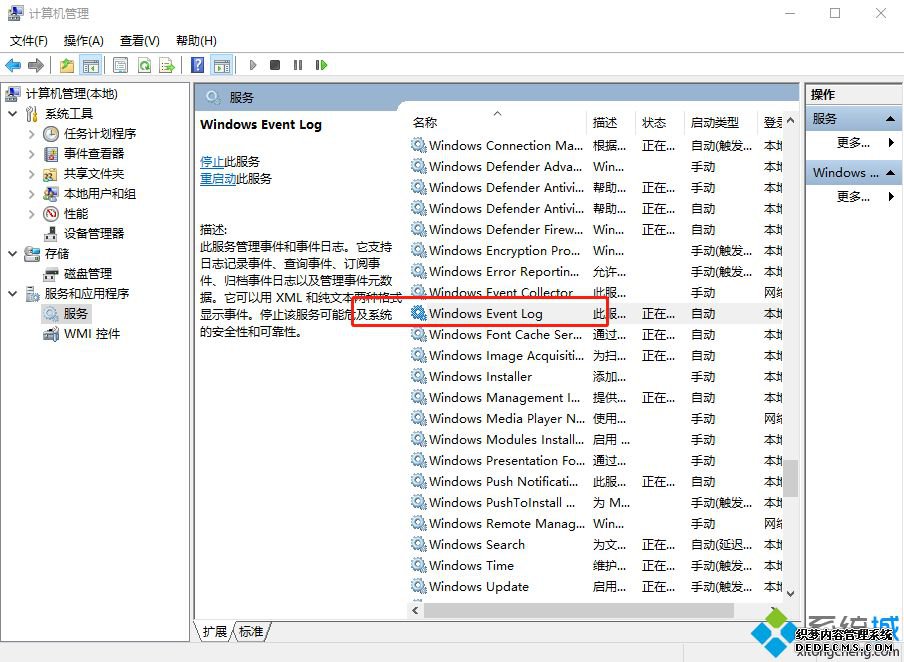This screenshot has height=662, width=904.
Task: Click the Export List toolbar icon
Action: pyautogui.click(x=167, y=65)
